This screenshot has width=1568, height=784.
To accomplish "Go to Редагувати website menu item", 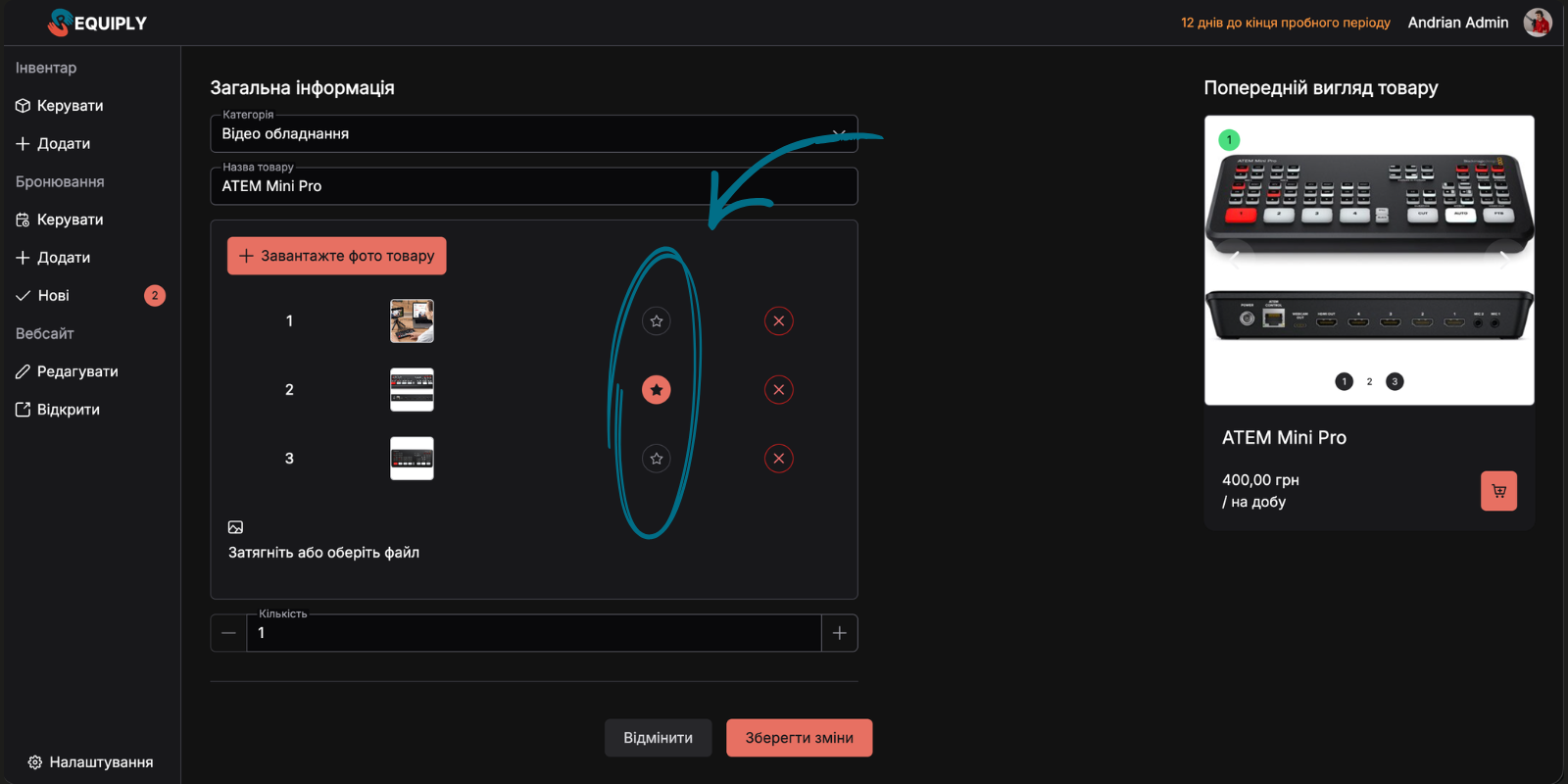I will 76,371.
